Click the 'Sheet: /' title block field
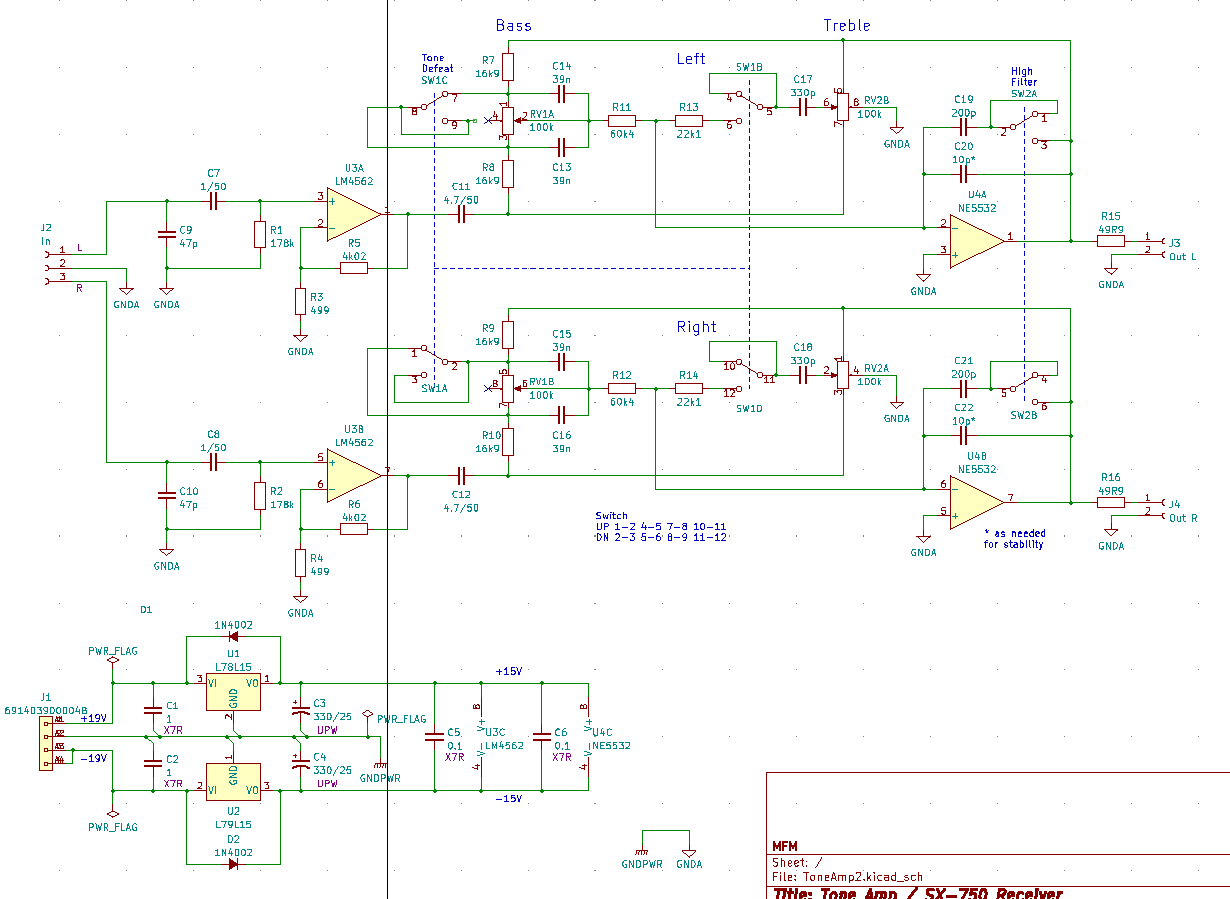The image size is (1230, 899). (x=797, y=861)
